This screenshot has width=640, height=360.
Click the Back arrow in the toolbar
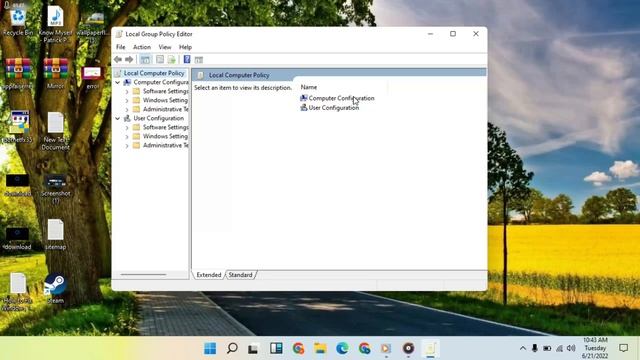point(118,60)
